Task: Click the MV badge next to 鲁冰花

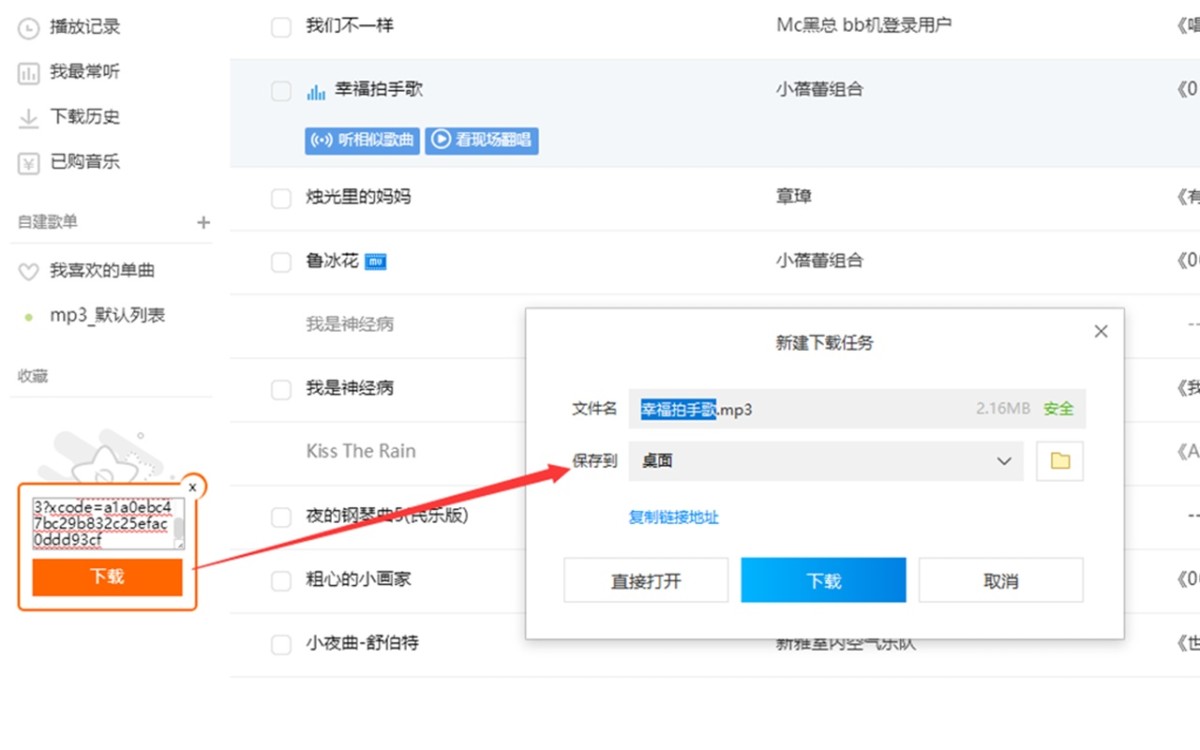Action: [375, 262]
